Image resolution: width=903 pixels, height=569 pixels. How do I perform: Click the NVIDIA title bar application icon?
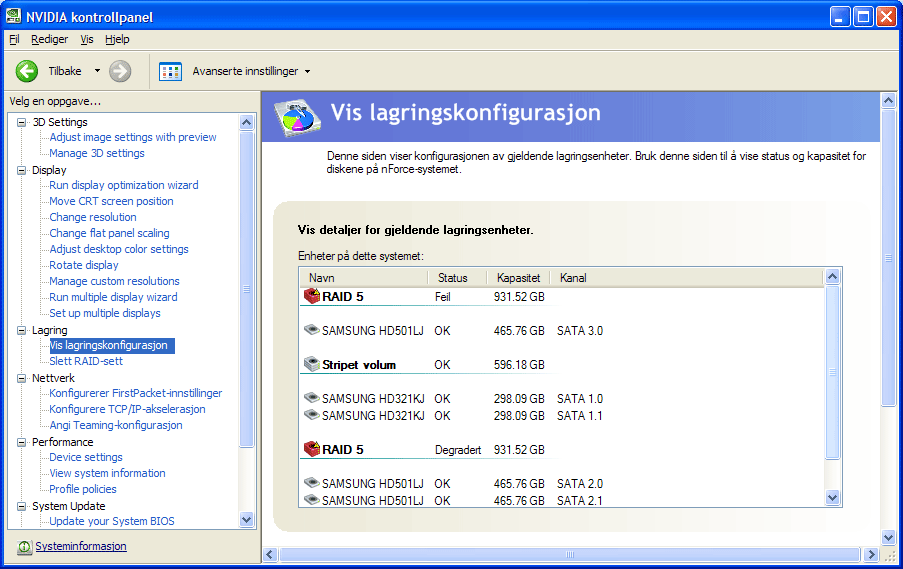[x=13, y=16]
